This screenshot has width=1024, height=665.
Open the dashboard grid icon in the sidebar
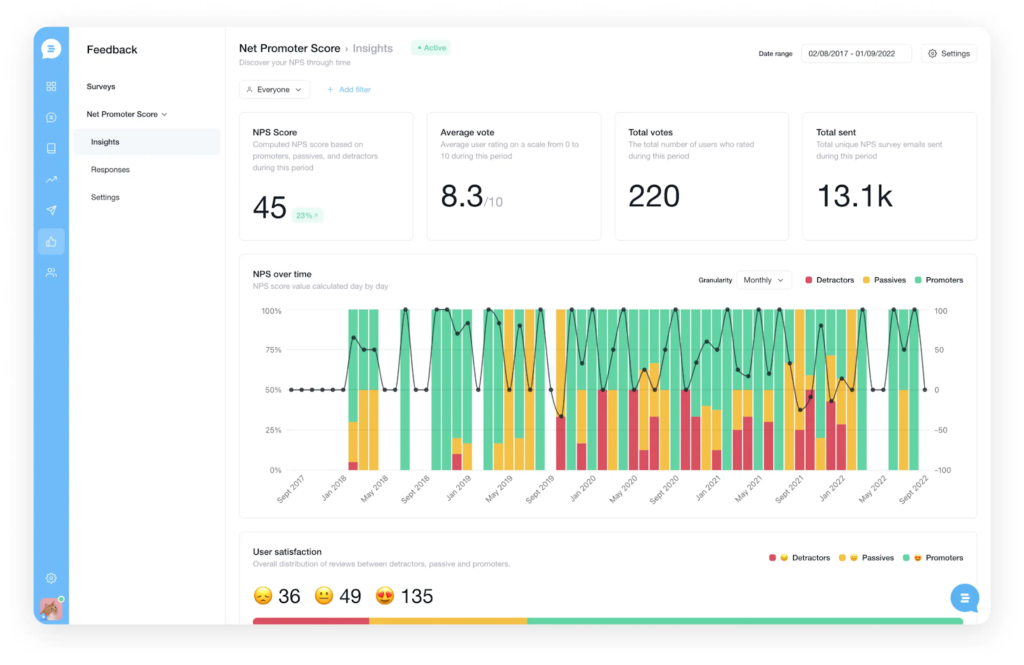[x=51, y=86]
